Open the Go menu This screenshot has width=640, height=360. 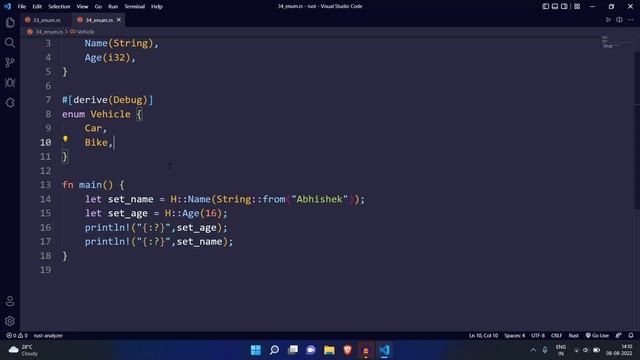[x=98, y=7]
